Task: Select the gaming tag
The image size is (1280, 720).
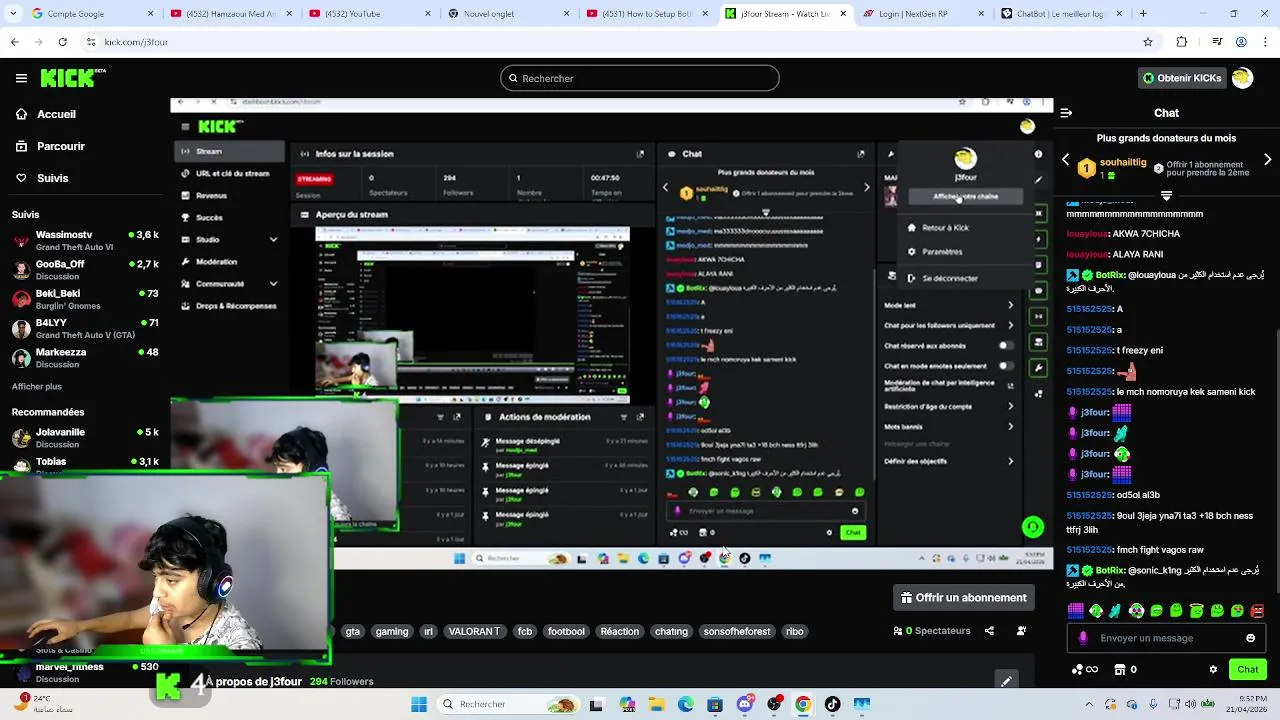Action: tap(392, 632)
